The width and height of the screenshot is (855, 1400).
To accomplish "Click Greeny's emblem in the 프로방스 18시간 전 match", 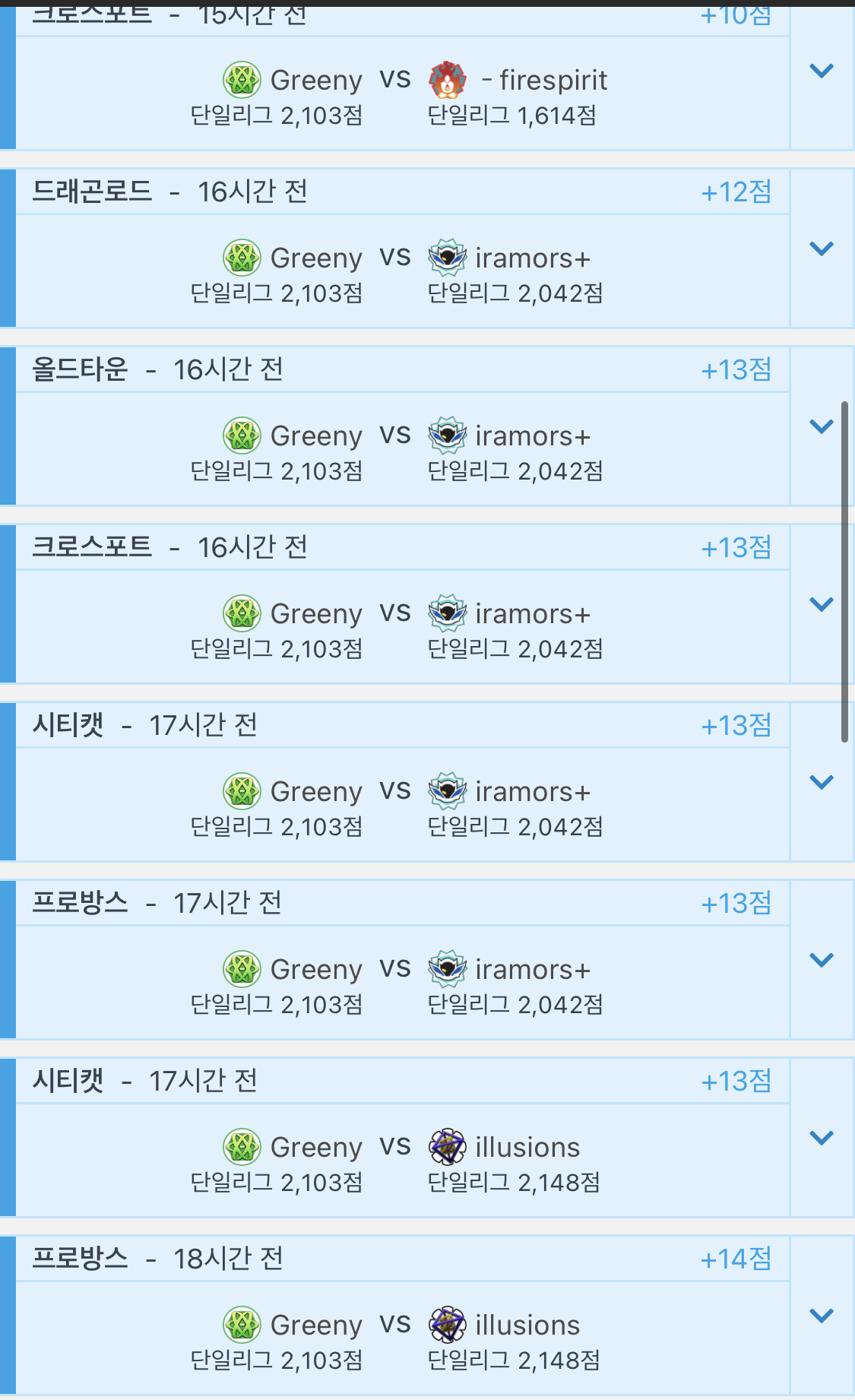I will [x=242, y=1325].
